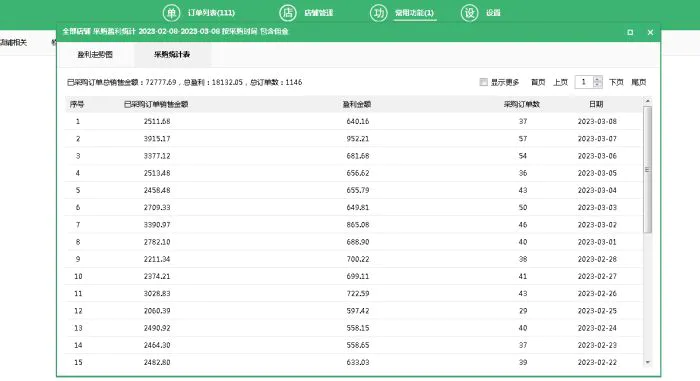This screenshot has width=700, height=381.
Task: Select sales amount cell 2464.30
Action: [157, 345]
